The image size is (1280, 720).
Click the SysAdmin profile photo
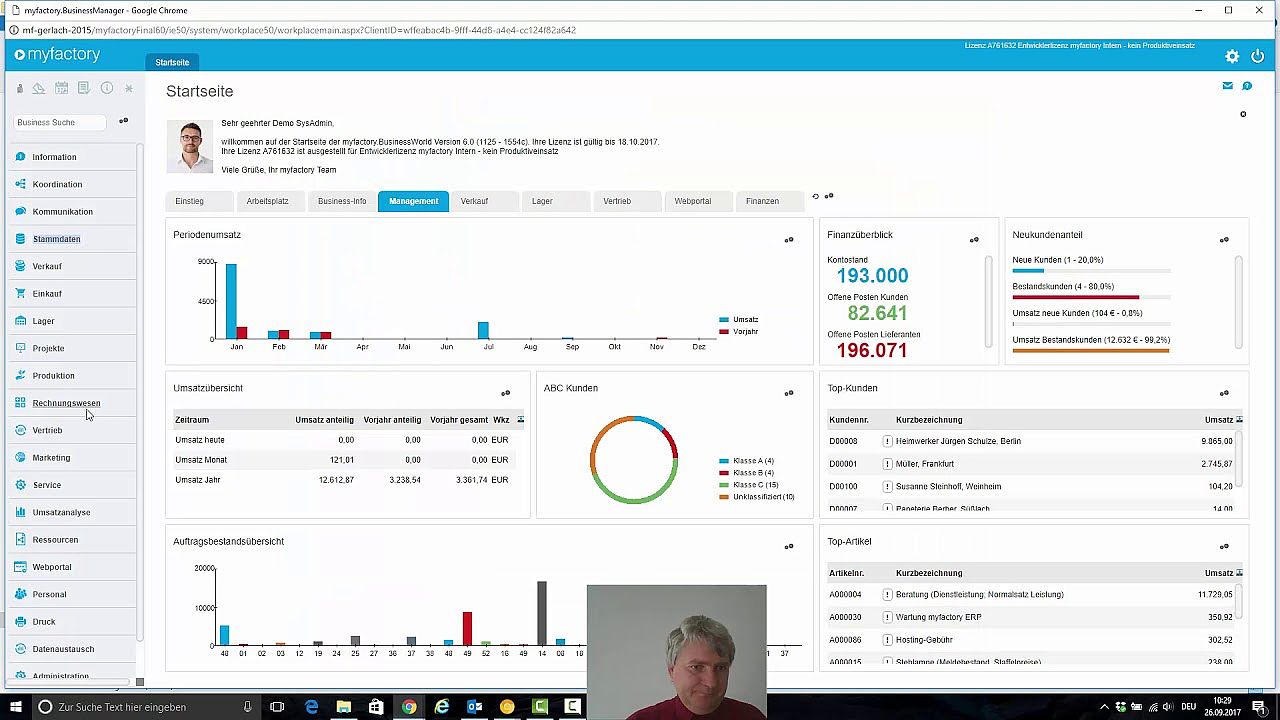190,147
